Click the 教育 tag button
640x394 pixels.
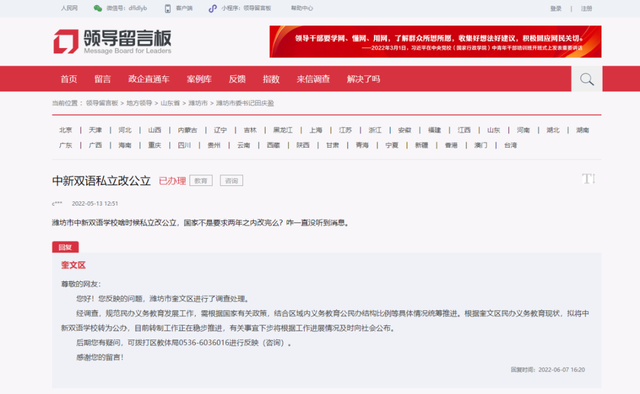click(201, 180)
